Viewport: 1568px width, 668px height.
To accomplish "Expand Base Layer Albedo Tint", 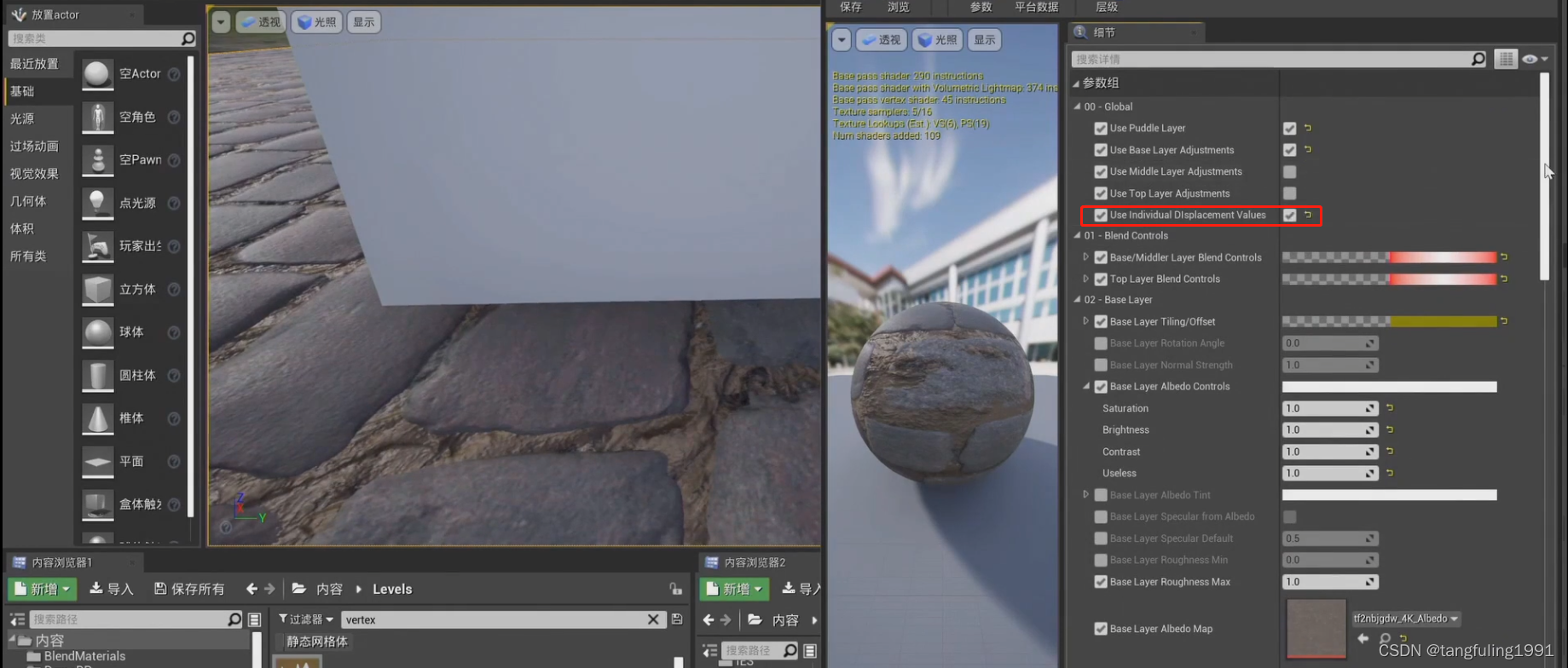I will tap(1086, 494).
